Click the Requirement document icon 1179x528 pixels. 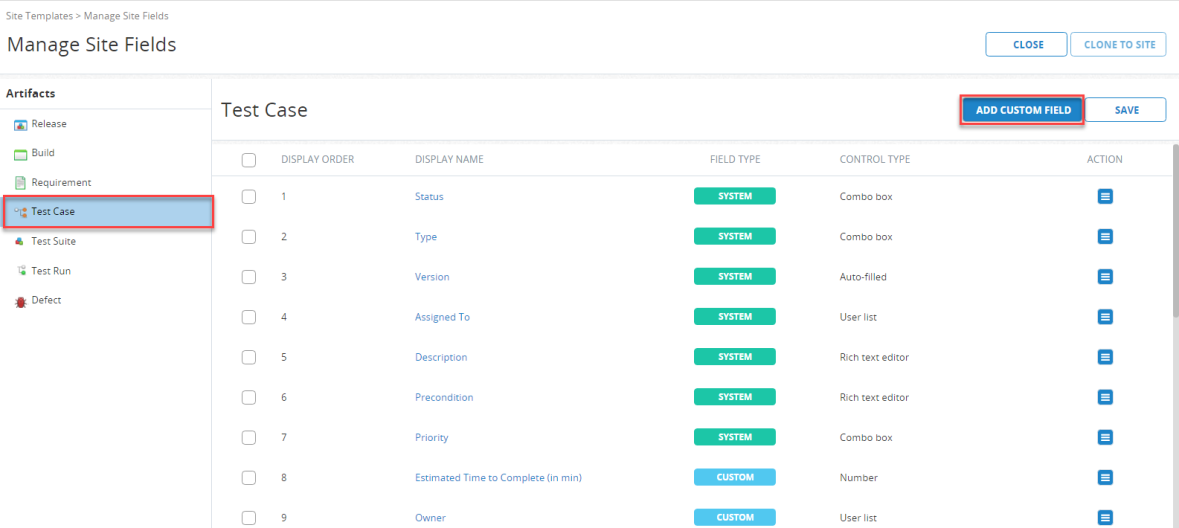(x=20, y=183)
